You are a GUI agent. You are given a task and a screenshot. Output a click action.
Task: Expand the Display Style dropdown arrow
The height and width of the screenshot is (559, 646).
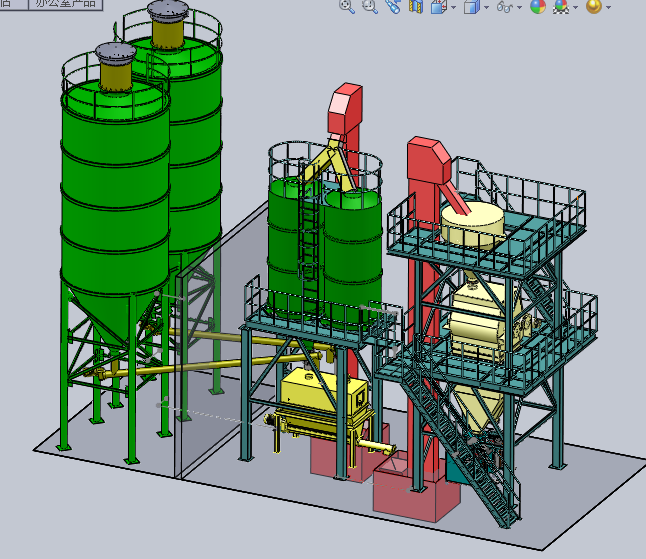(486, 7)
